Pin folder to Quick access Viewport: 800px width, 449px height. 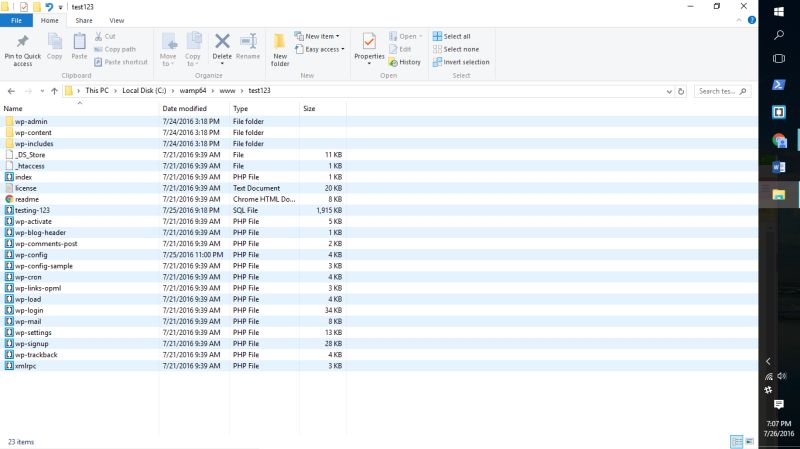coord(22,49)
